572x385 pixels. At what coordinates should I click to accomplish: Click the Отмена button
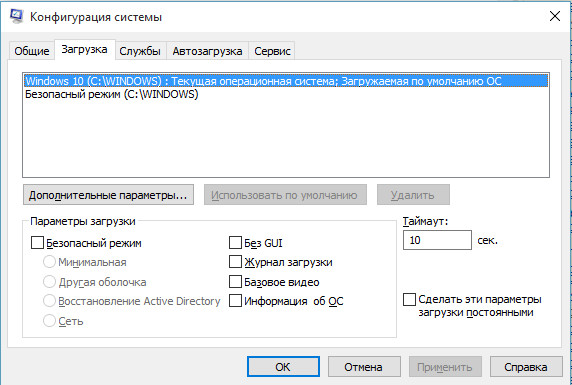click(364, 367)
